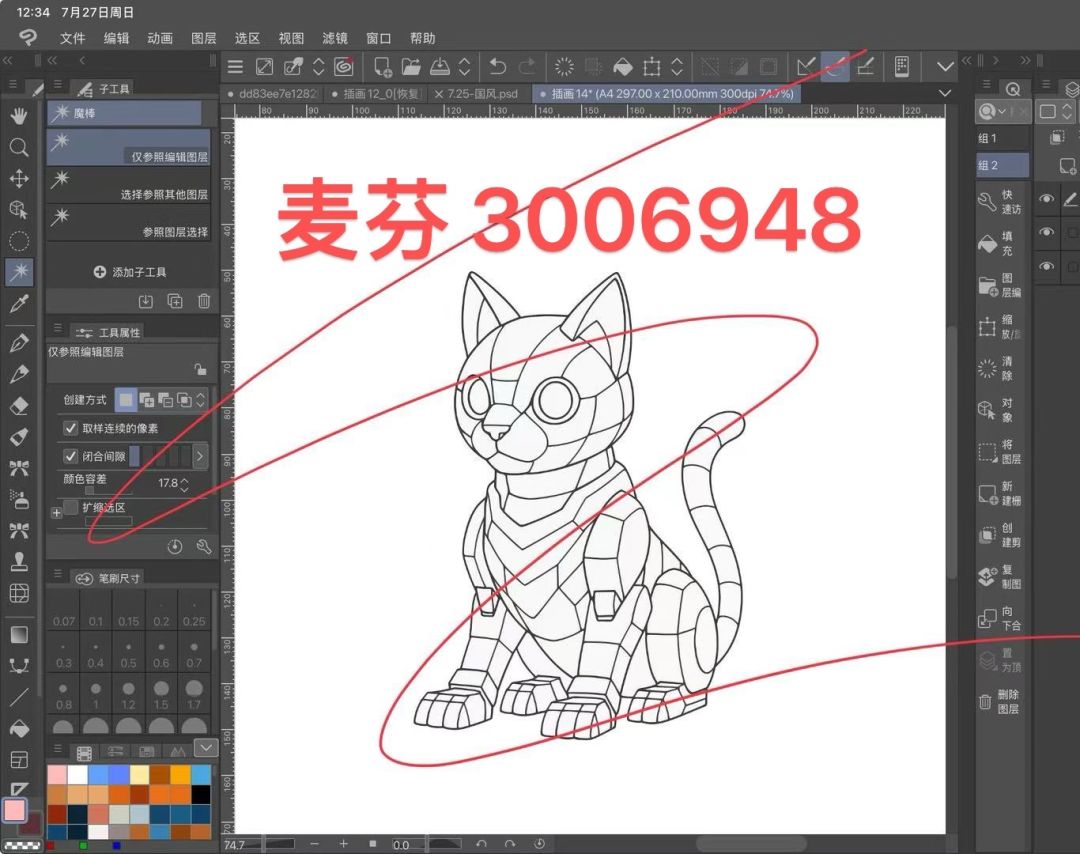Open the canvas tabs dropdown chevron
Viewport: 1080px width, 854px height.
coord(945,92)
